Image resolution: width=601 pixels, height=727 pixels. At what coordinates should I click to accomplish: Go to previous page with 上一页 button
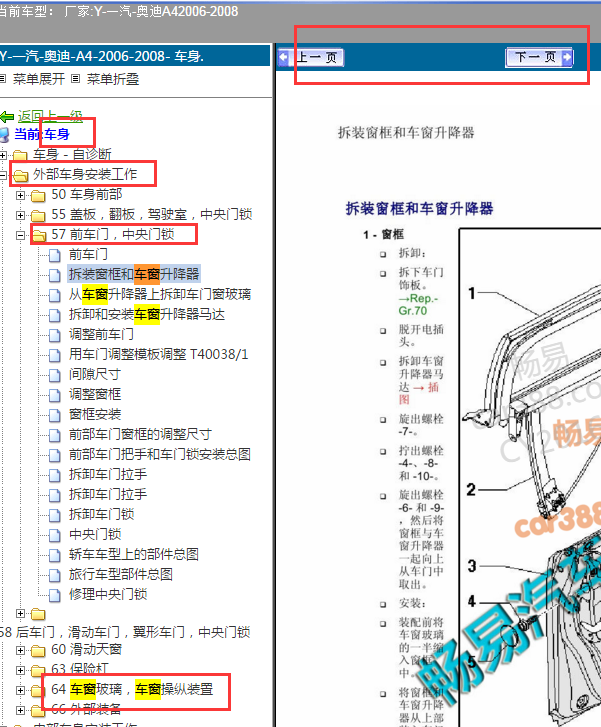coord(311,58)
